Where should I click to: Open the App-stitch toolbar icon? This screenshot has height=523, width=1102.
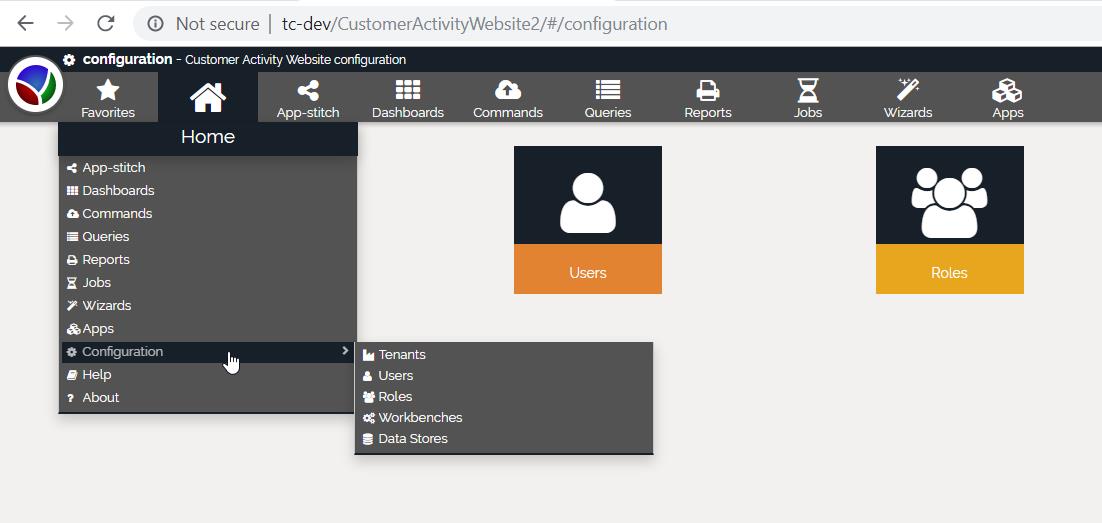coord(308,92)
